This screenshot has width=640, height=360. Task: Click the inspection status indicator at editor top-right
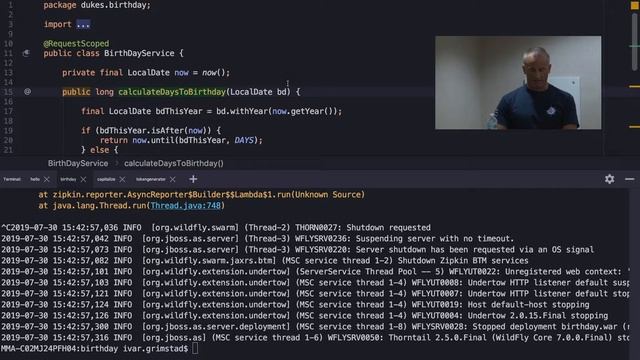635,6
